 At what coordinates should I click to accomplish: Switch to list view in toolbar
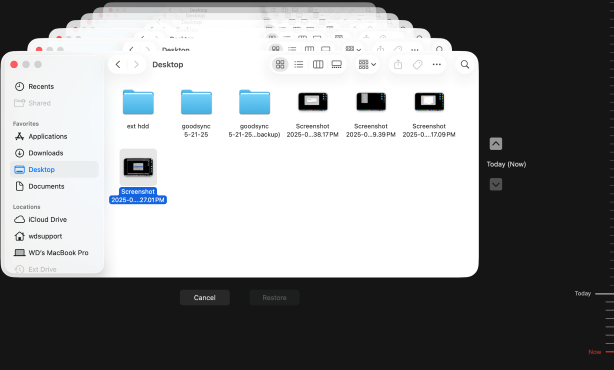(299, 64)
